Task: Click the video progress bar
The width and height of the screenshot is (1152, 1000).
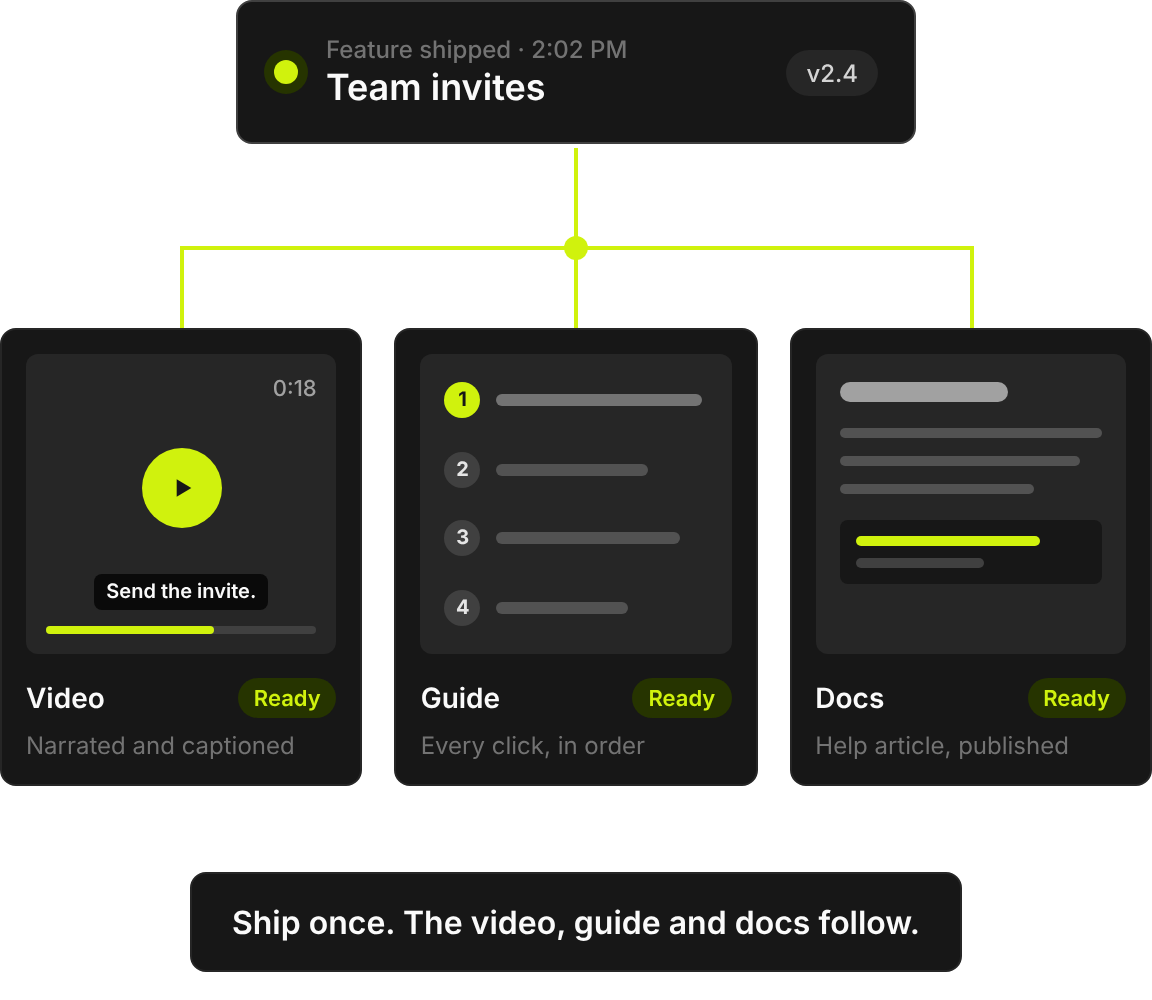Action: (x=181, y=630)
